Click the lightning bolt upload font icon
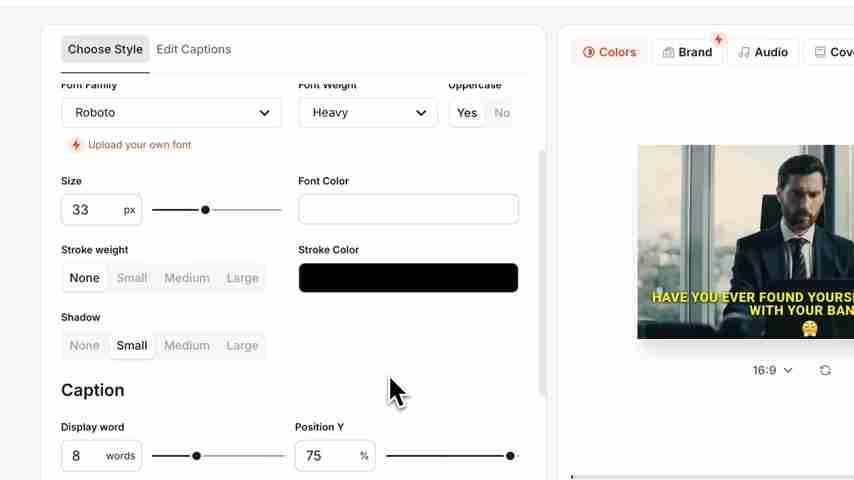Screen dimensions: 854x480 pos(76,145)
